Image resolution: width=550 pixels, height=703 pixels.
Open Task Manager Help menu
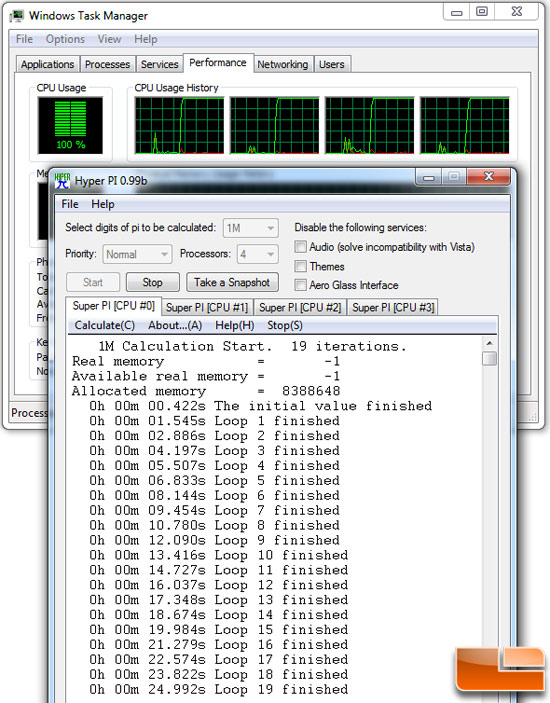pos(146,39)
